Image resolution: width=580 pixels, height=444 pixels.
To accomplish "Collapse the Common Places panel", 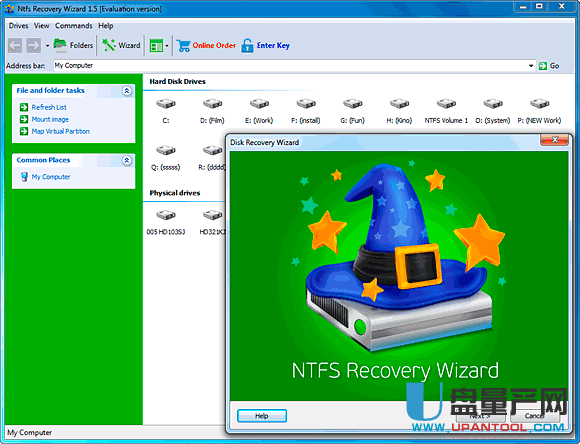I will point(127,160).
